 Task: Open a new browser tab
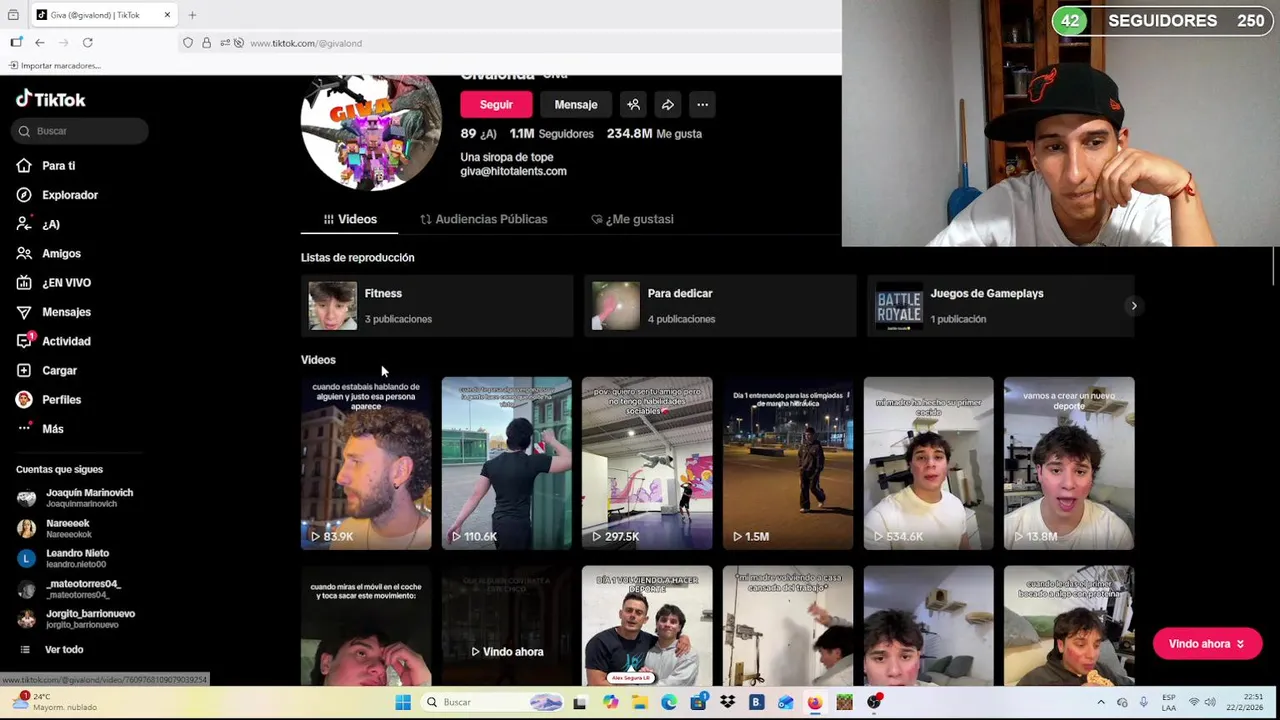(x=192, y=15)
